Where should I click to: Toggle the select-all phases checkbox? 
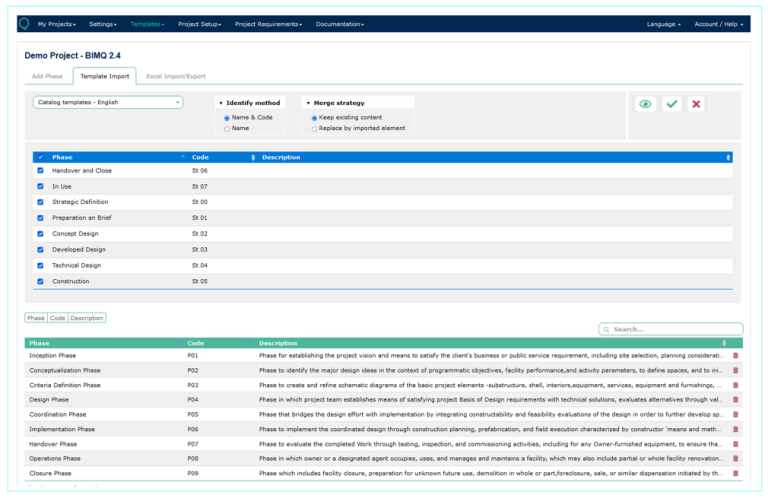pyautogui.click(x=41, y=157)
